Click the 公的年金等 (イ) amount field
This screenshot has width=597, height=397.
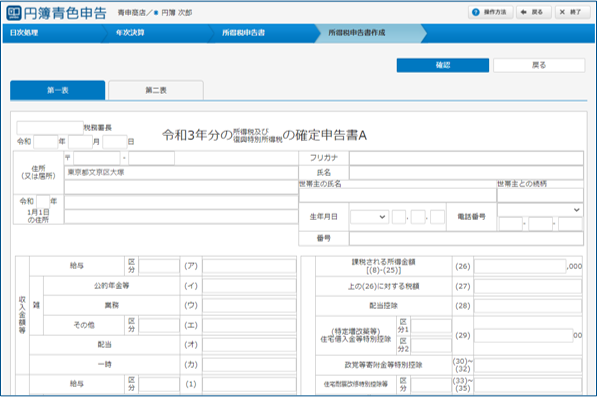249,286
